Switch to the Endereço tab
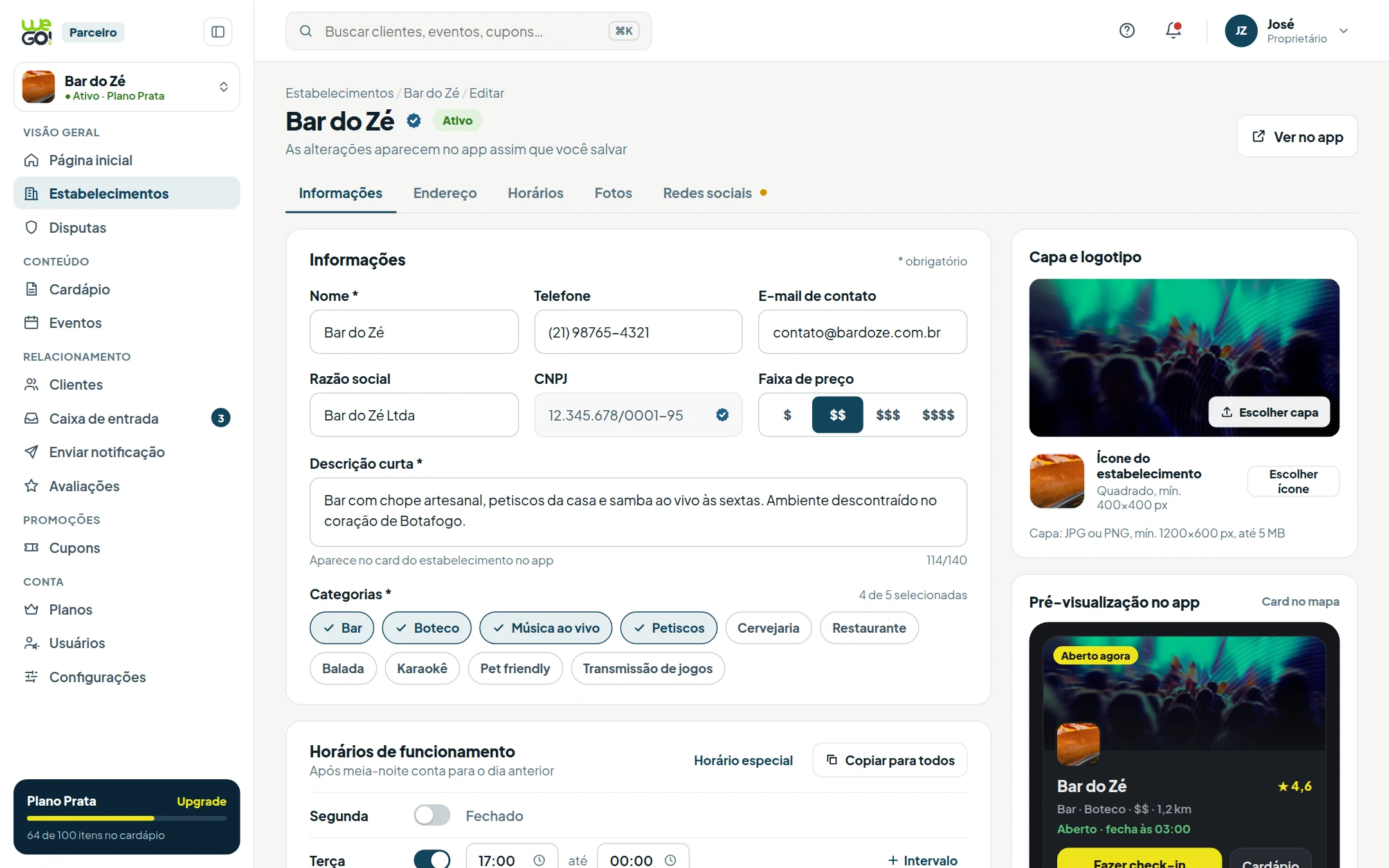The height and width of the screenshot is (868, 1389). pyautogui.click(x=445, y=193)
